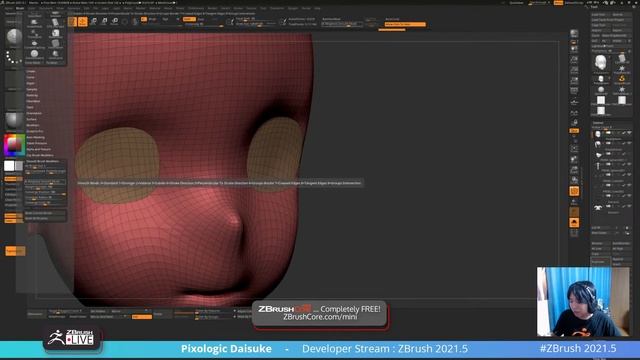Select the head subtool row thumbnail

598,134
